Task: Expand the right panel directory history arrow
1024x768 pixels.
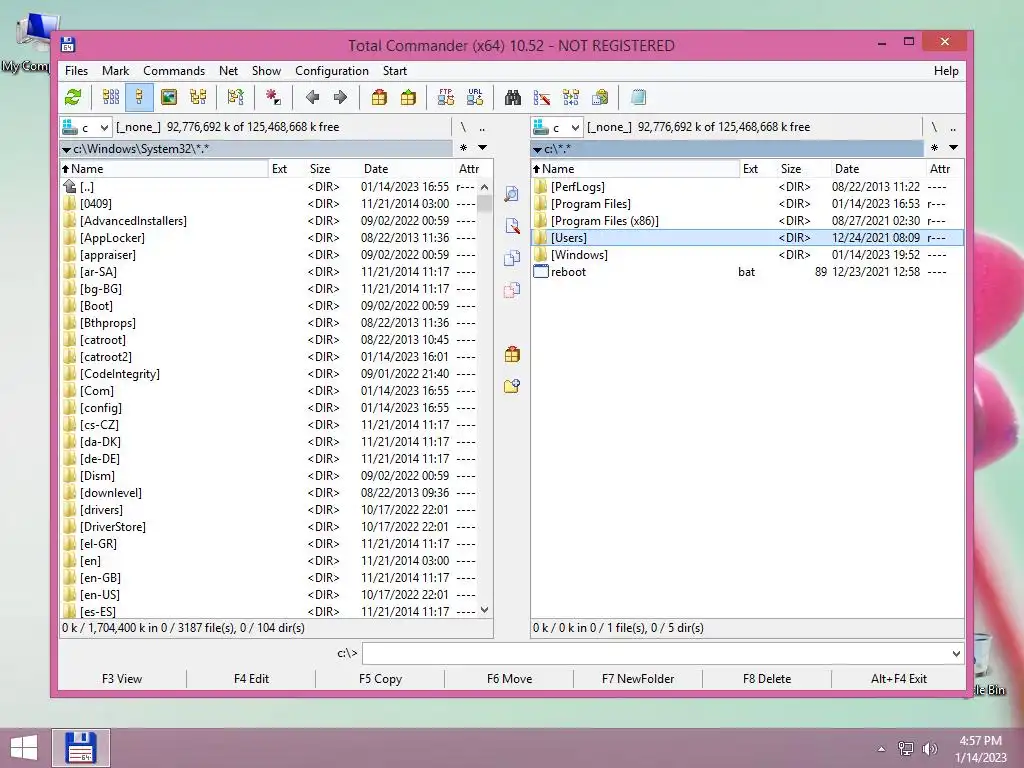Action: (x=953, y=148)
